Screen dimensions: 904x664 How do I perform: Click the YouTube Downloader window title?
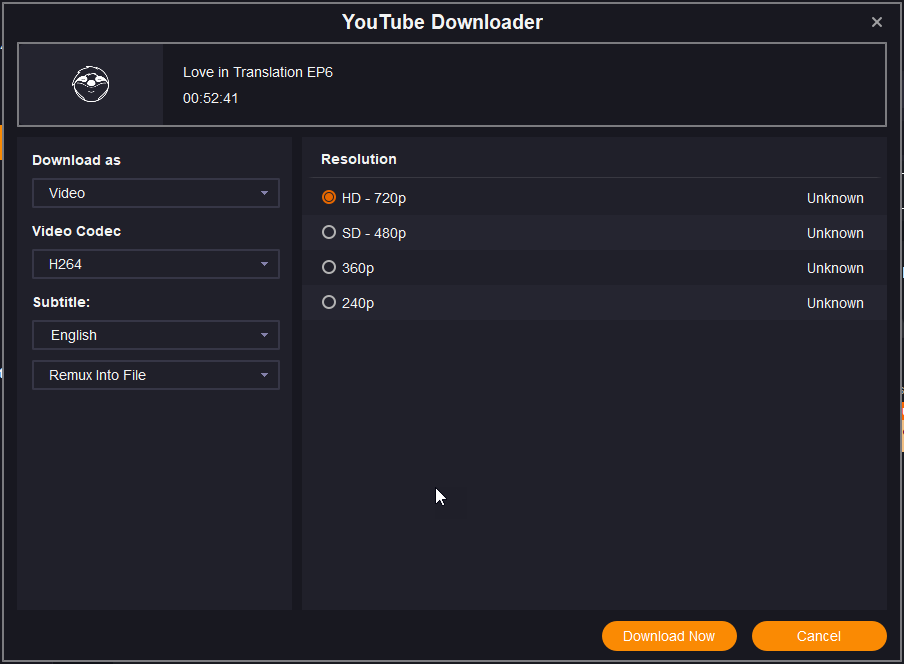pyautogui.click(x=442, y=22)
